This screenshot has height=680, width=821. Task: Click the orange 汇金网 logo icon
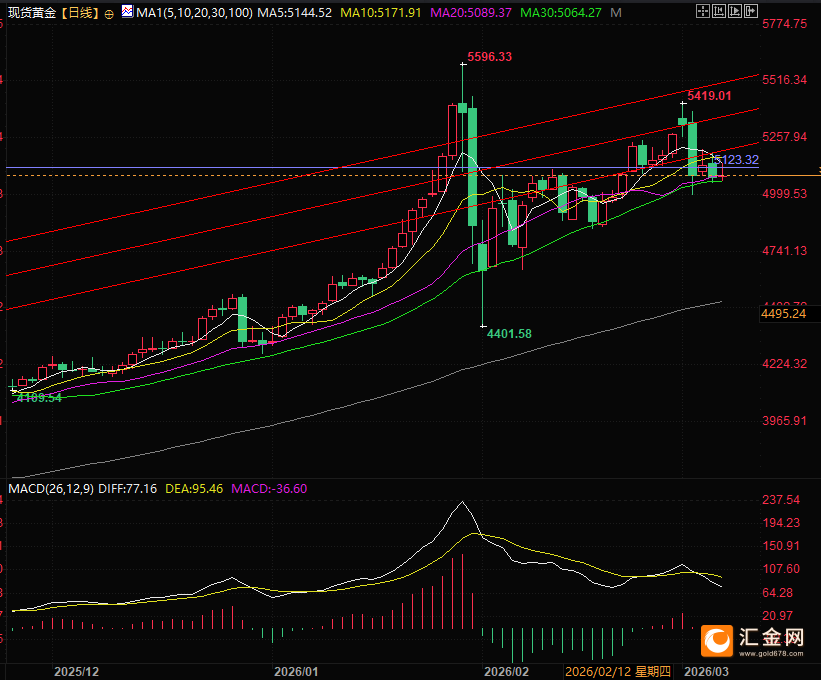(x=717, y=641)
